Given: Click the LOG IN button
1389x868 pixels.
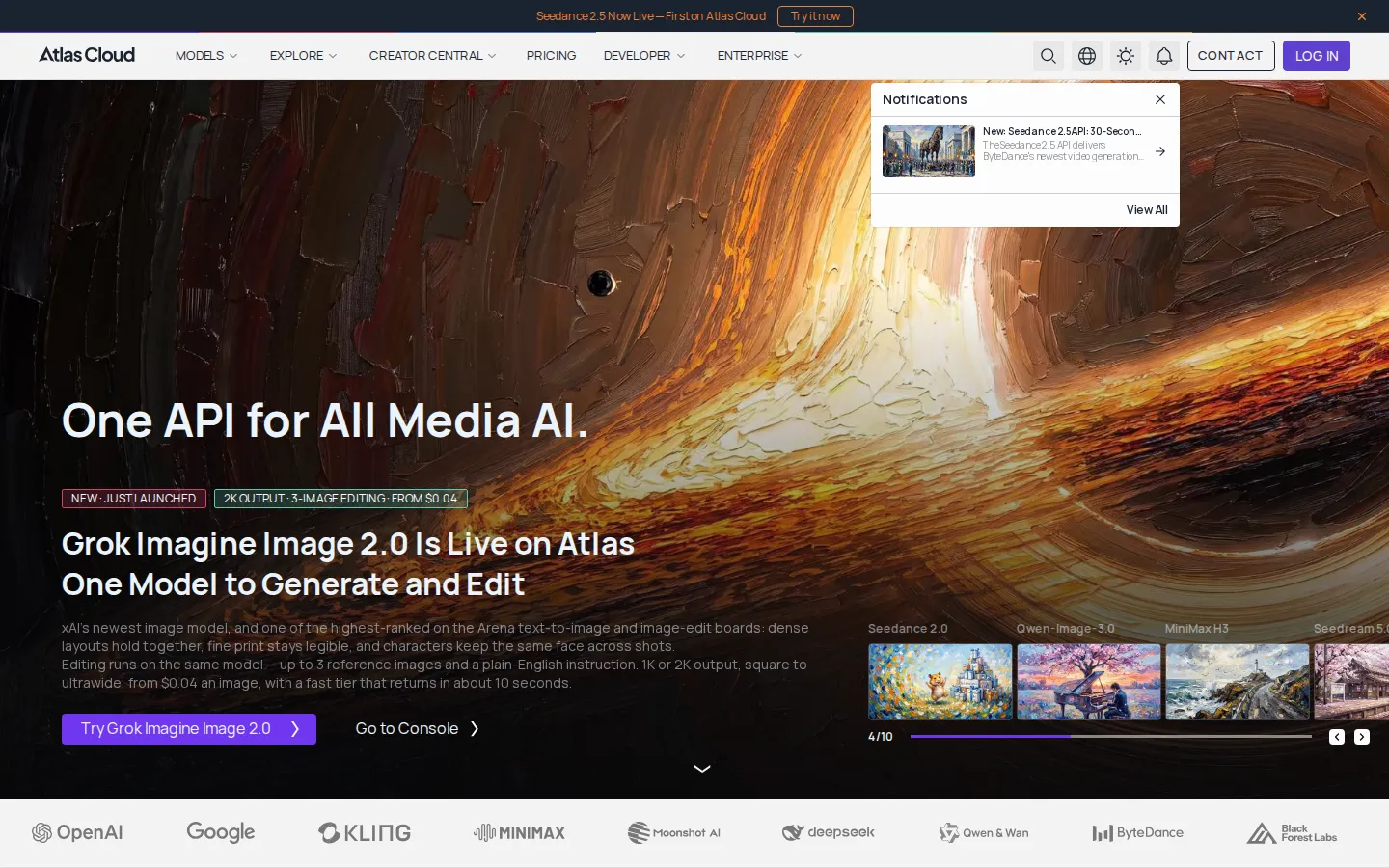Looking at the screenshot, I should (x=1317, y=56).
